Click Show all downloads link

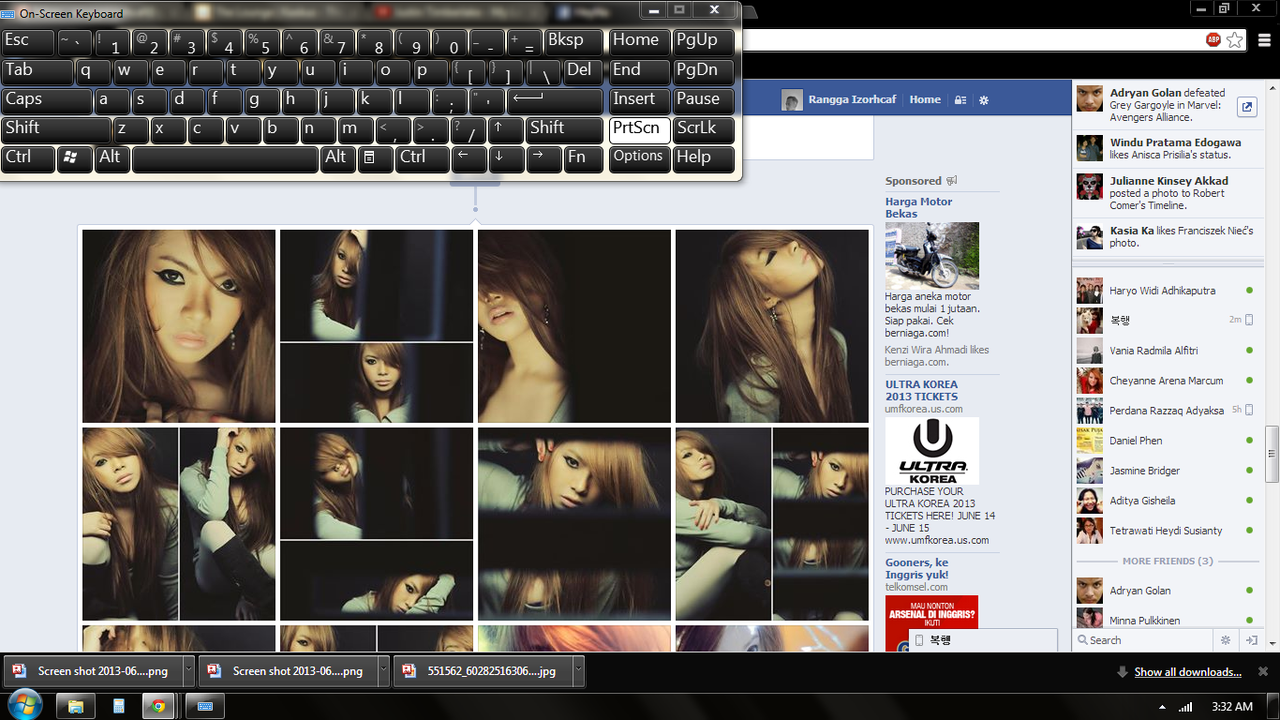click(1188, 672)
